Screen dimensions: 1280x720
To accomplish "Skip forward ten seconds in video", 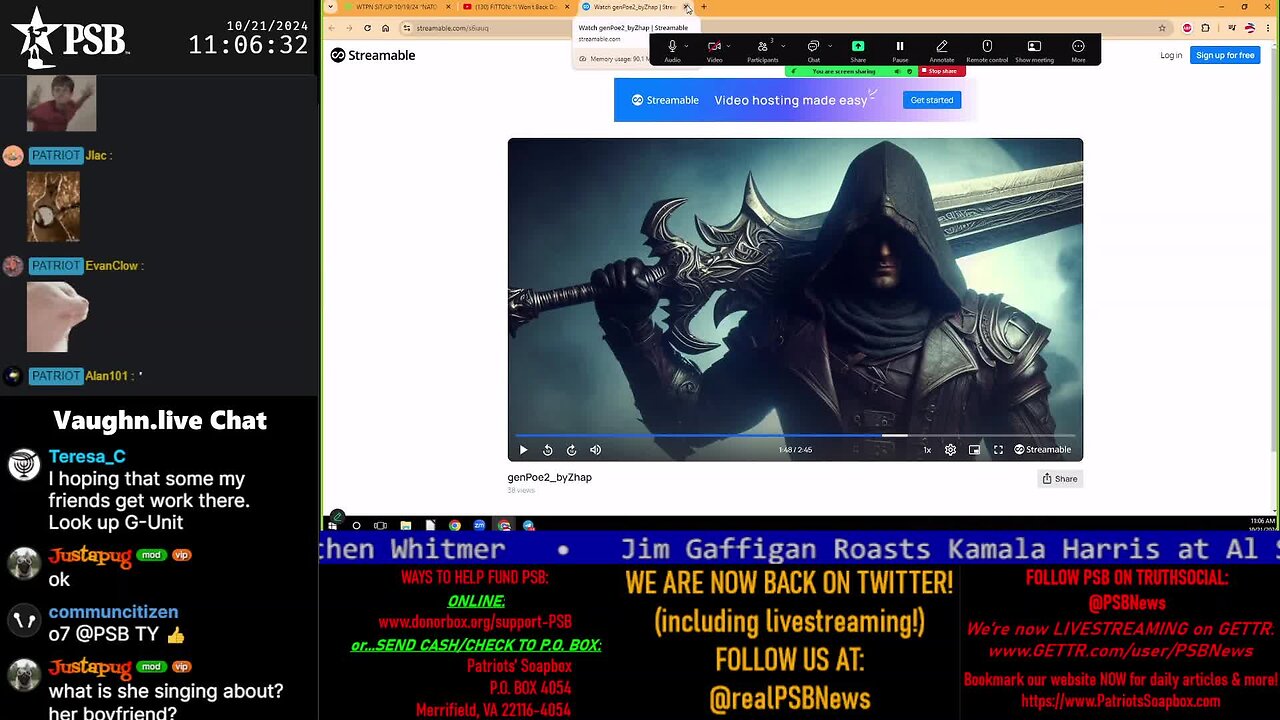I will (571, 450).
